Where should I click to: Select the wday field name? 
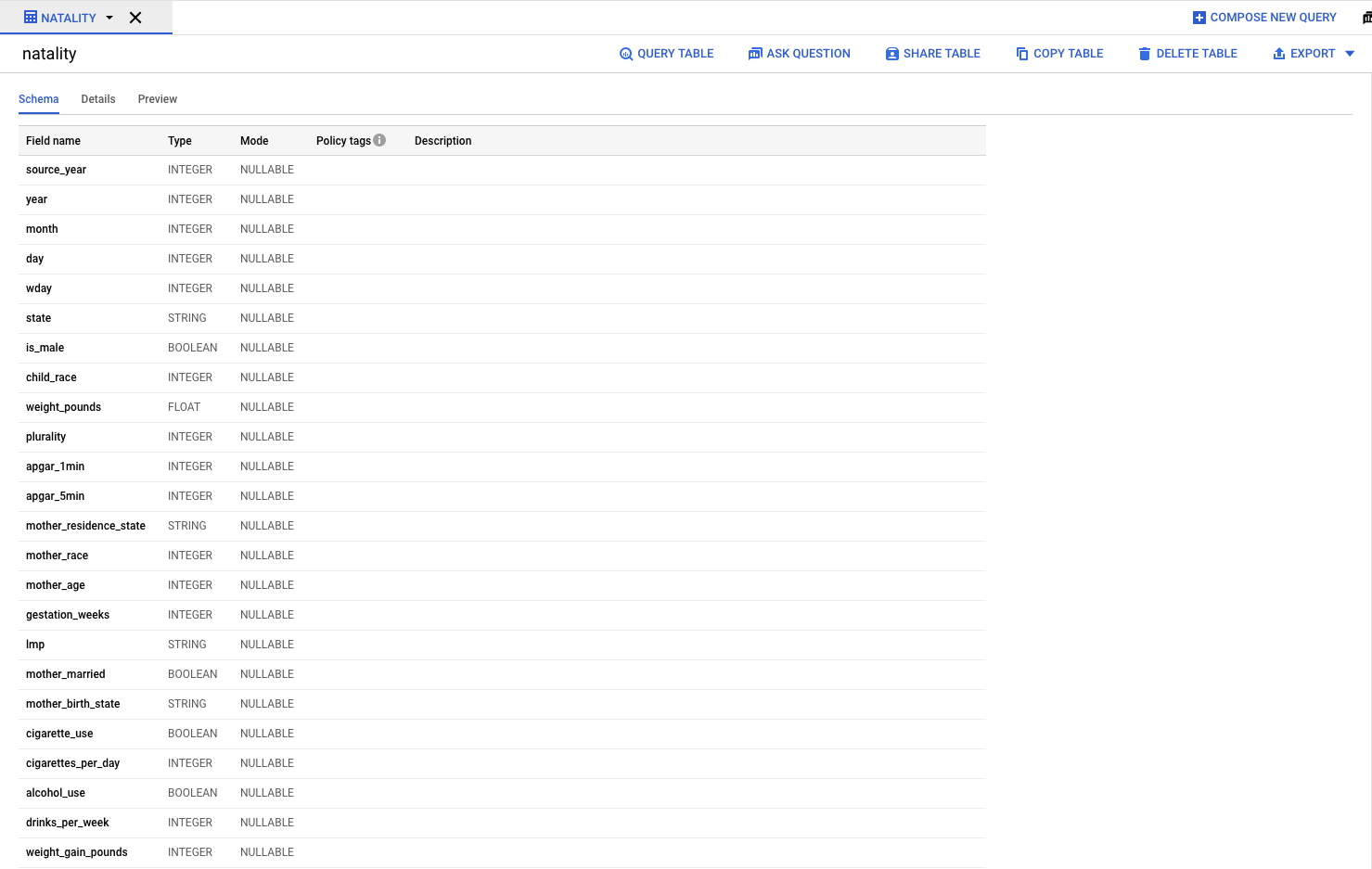point(39,288)
